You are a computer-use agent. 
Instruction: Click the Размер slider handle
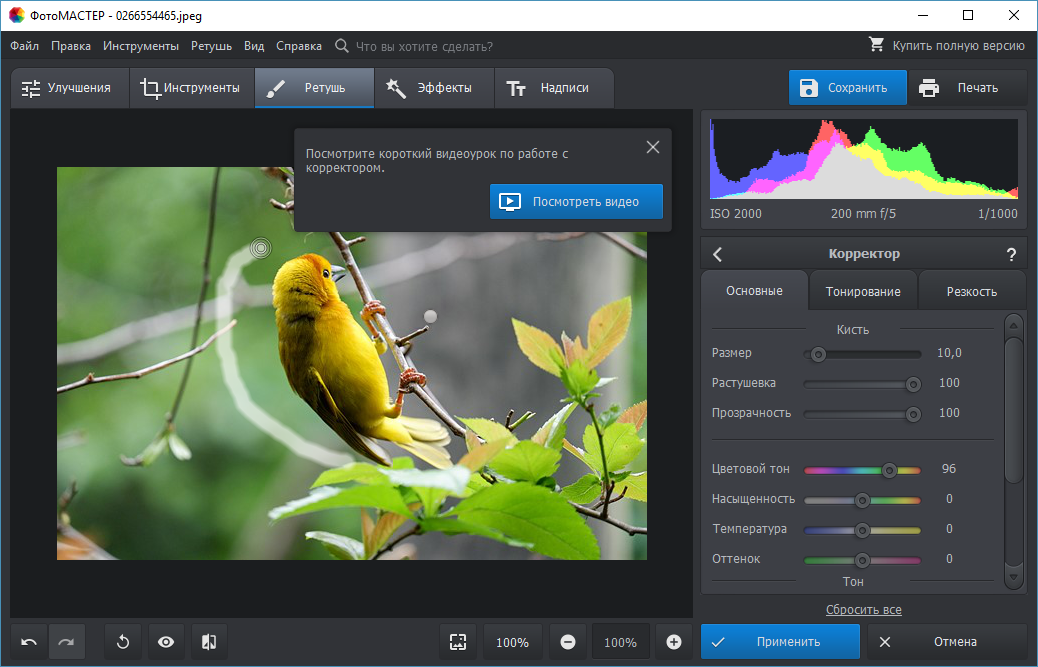(x=818, y=355)
